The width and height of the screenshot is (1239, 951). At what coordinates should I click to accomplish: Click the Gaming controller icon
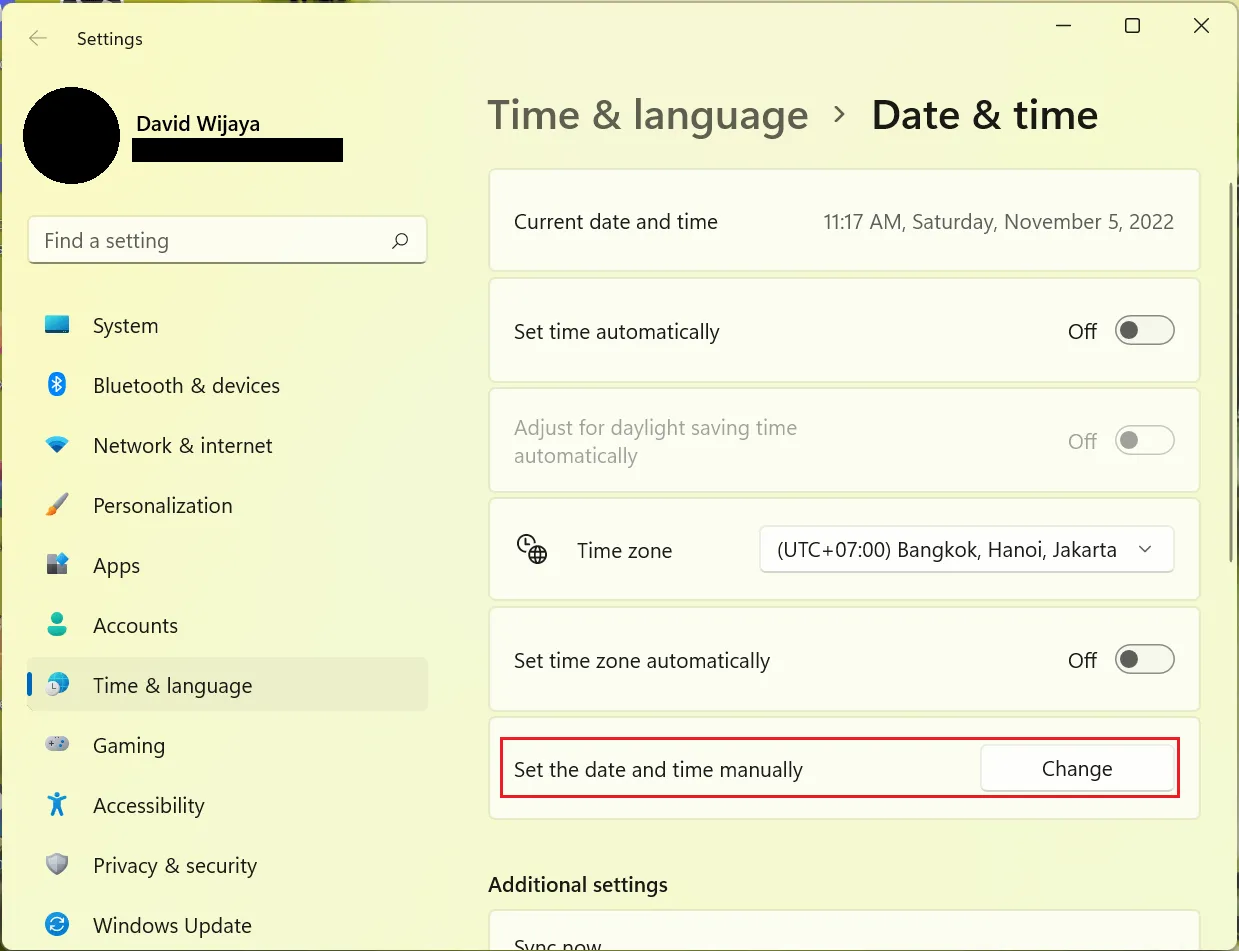[x=57, y=745]
